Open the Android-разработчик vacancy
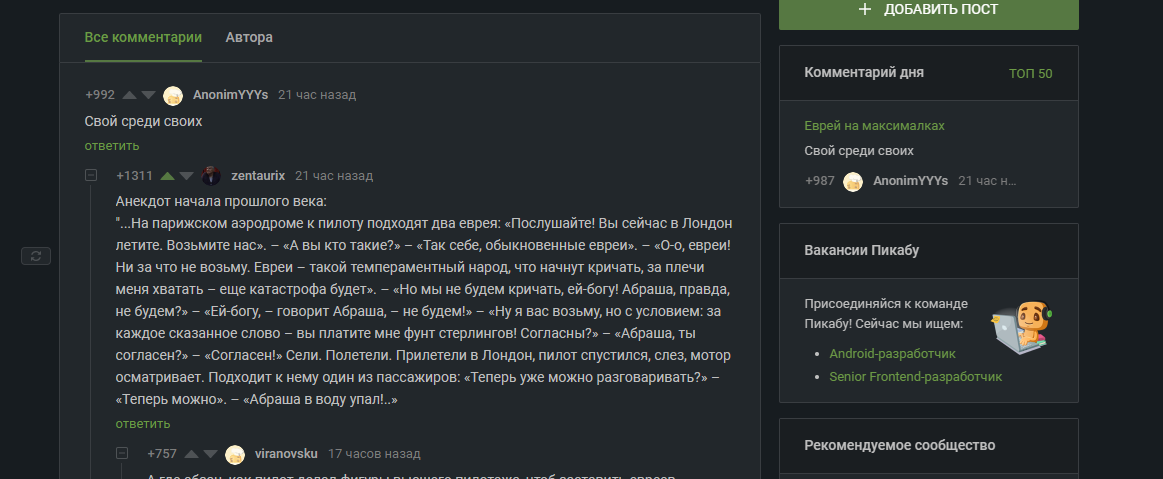Image resolution: width=1163 pixels, height=479 pixels. tap(892, 354)
